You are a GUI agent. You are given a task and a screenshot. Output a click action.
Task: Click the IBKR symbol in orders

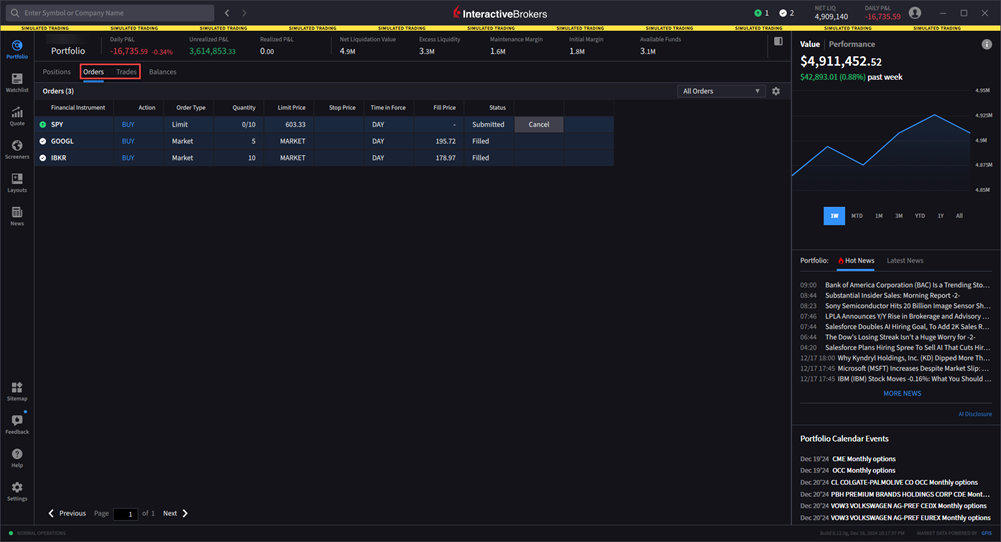[x=58, y=158]
